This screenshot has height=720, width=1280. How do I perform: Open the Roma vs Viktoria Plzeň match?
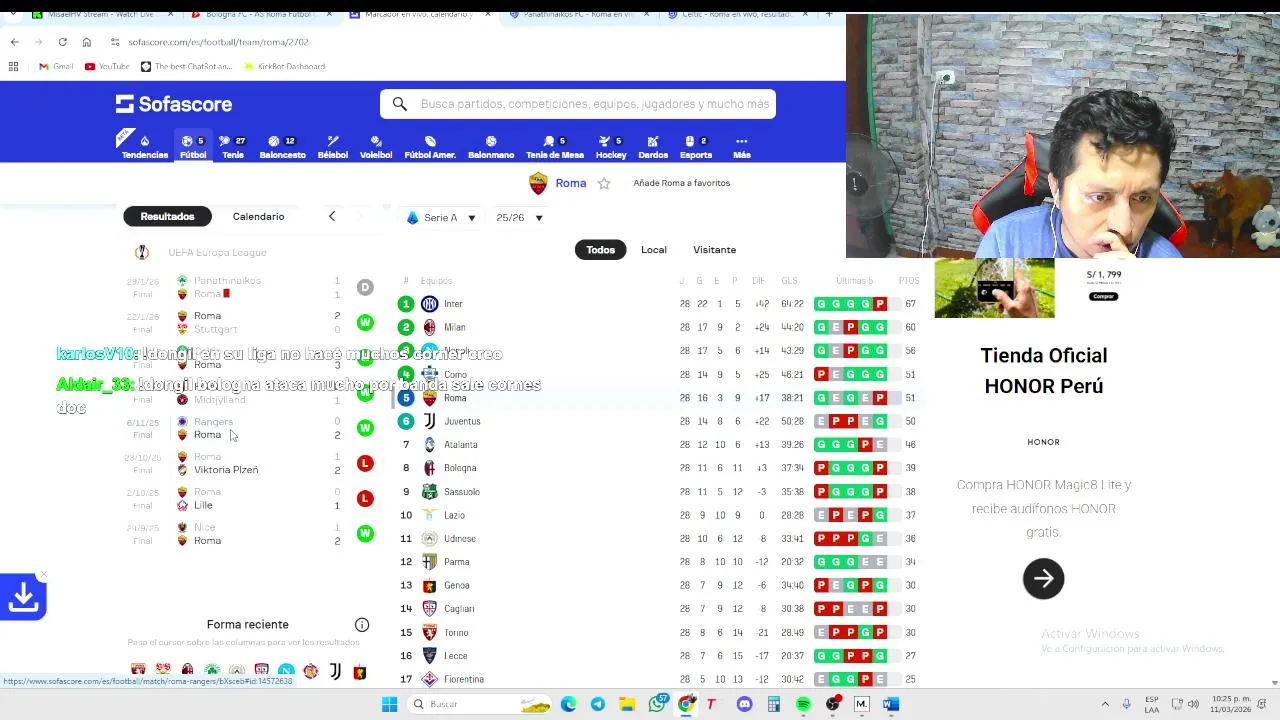tap(250, 463)
